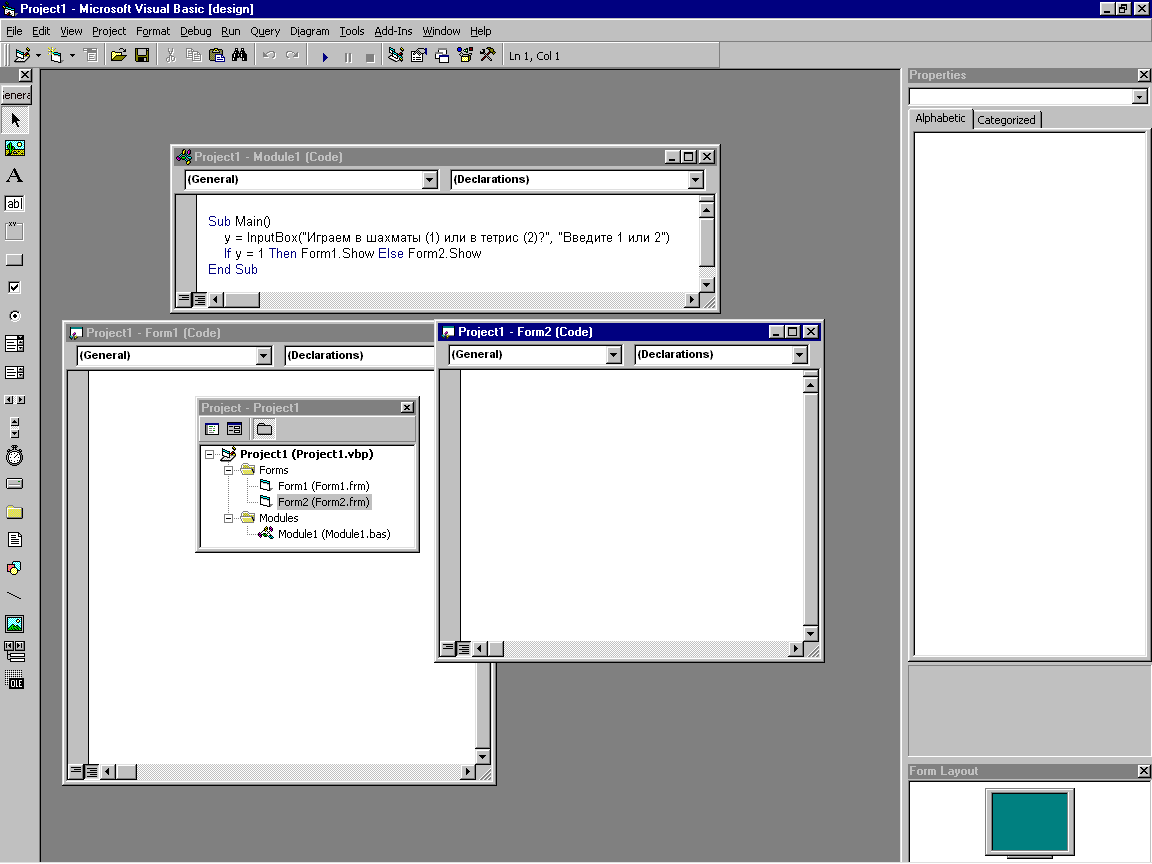Click the Project Explorer toolbar icon
1152x864 pixels.
tap(396, 55)
